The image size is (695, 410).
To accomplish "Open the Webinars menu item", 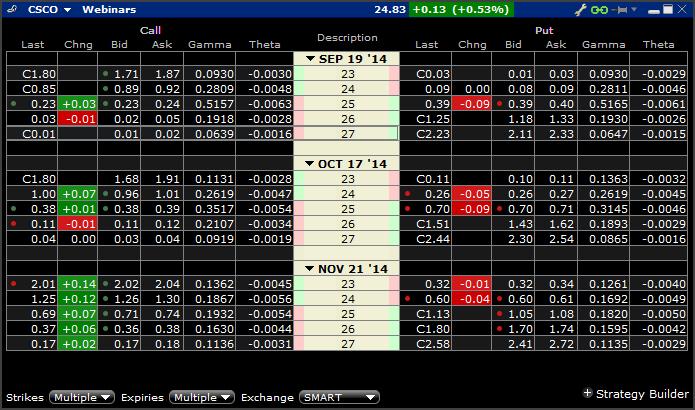I will [107, 10].
